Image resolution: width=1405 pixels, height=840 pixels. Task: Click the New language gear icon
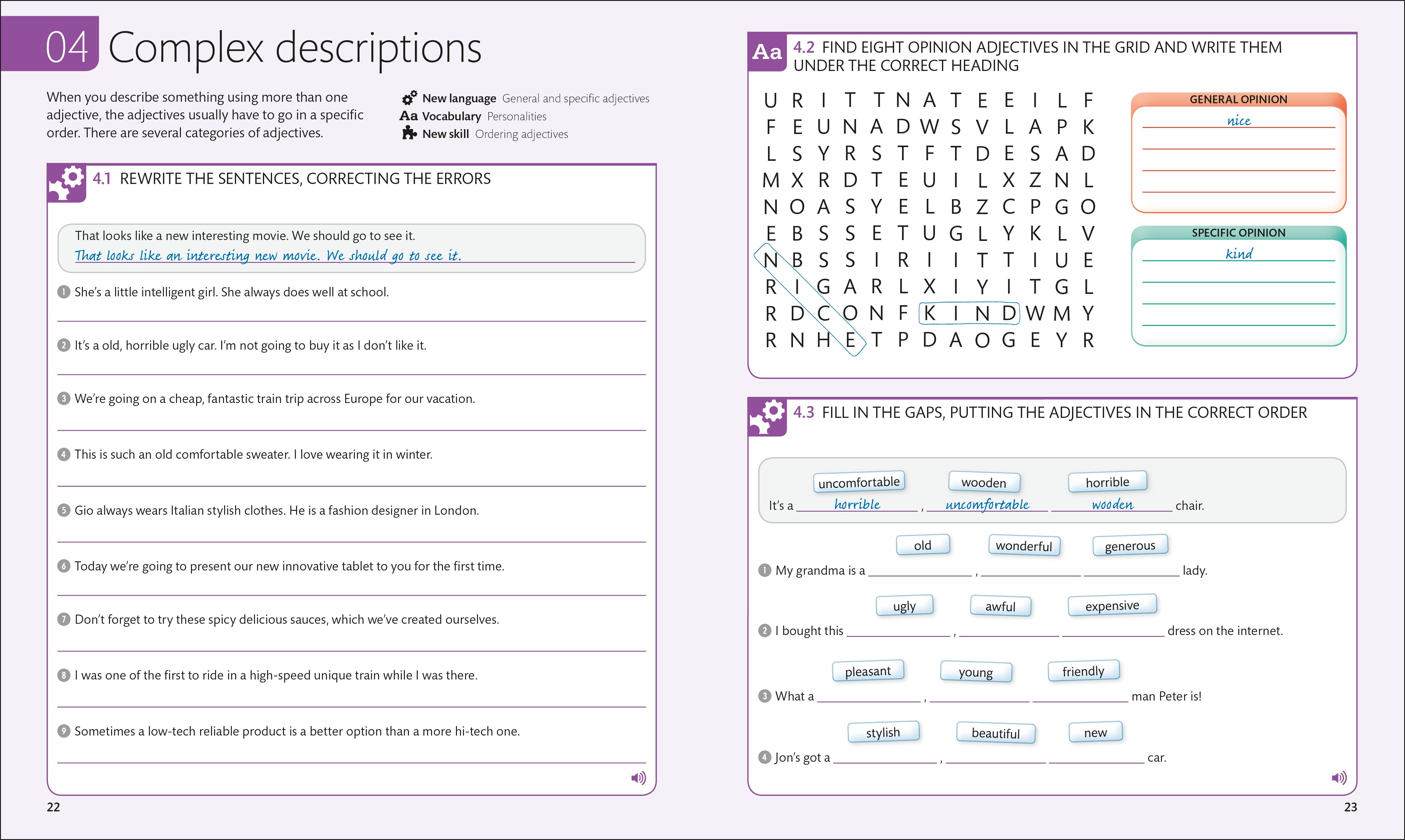[x=409, y=98]
